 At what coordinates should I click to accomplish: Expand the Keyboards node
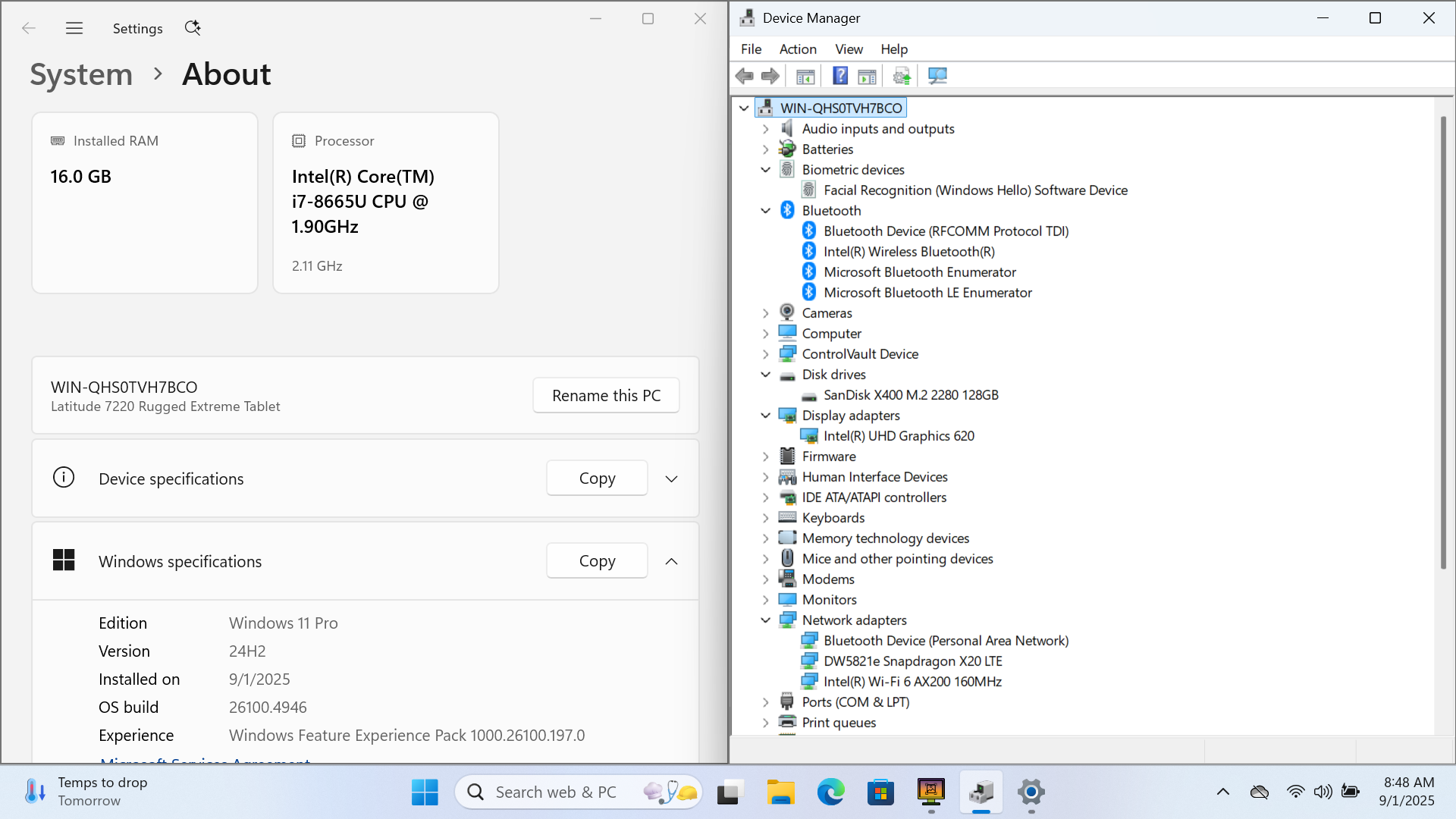coord(766,518)
